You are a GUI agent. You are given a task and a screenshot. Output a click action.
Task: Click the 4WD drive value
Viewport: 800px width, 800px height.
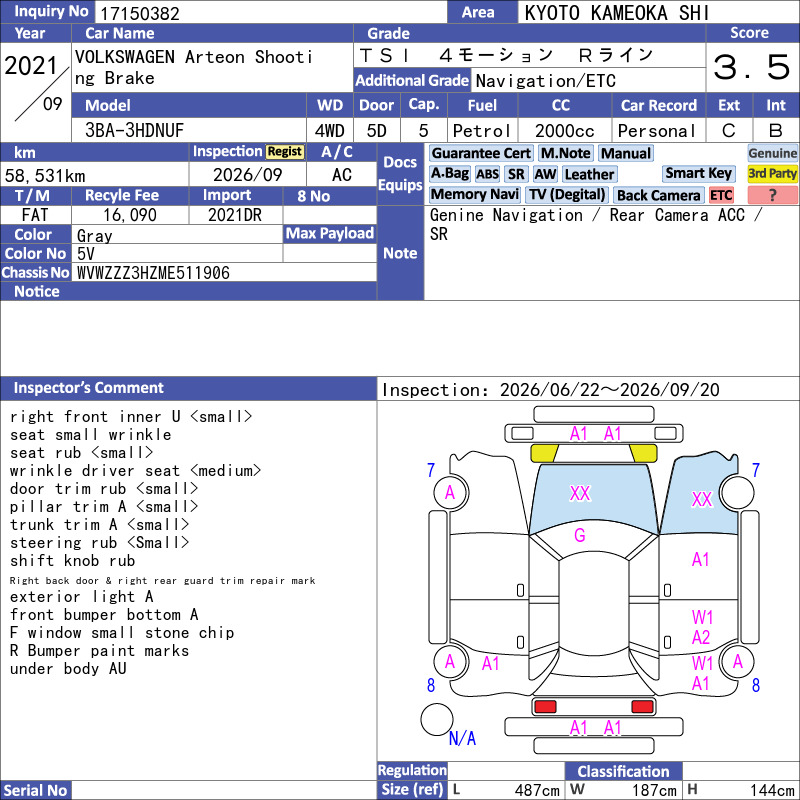(330, 131)
